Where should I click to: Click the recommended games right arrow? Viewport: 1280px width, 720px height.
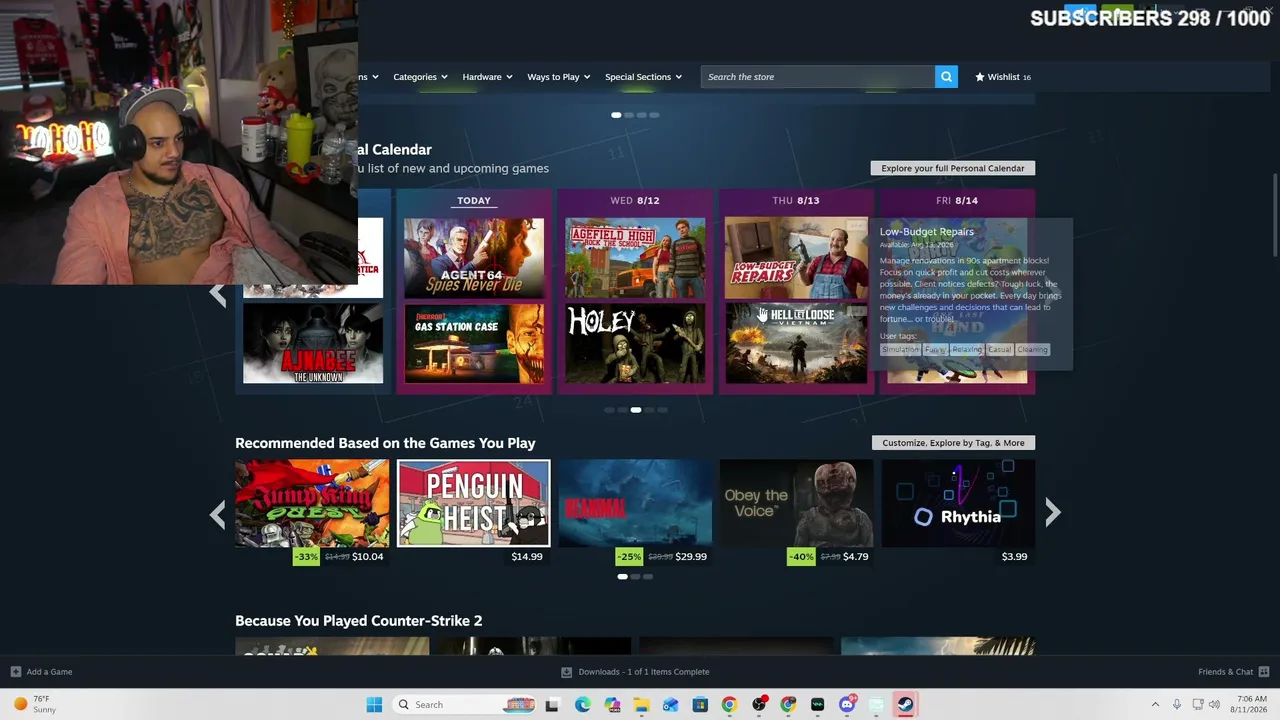pos(1052,513)
